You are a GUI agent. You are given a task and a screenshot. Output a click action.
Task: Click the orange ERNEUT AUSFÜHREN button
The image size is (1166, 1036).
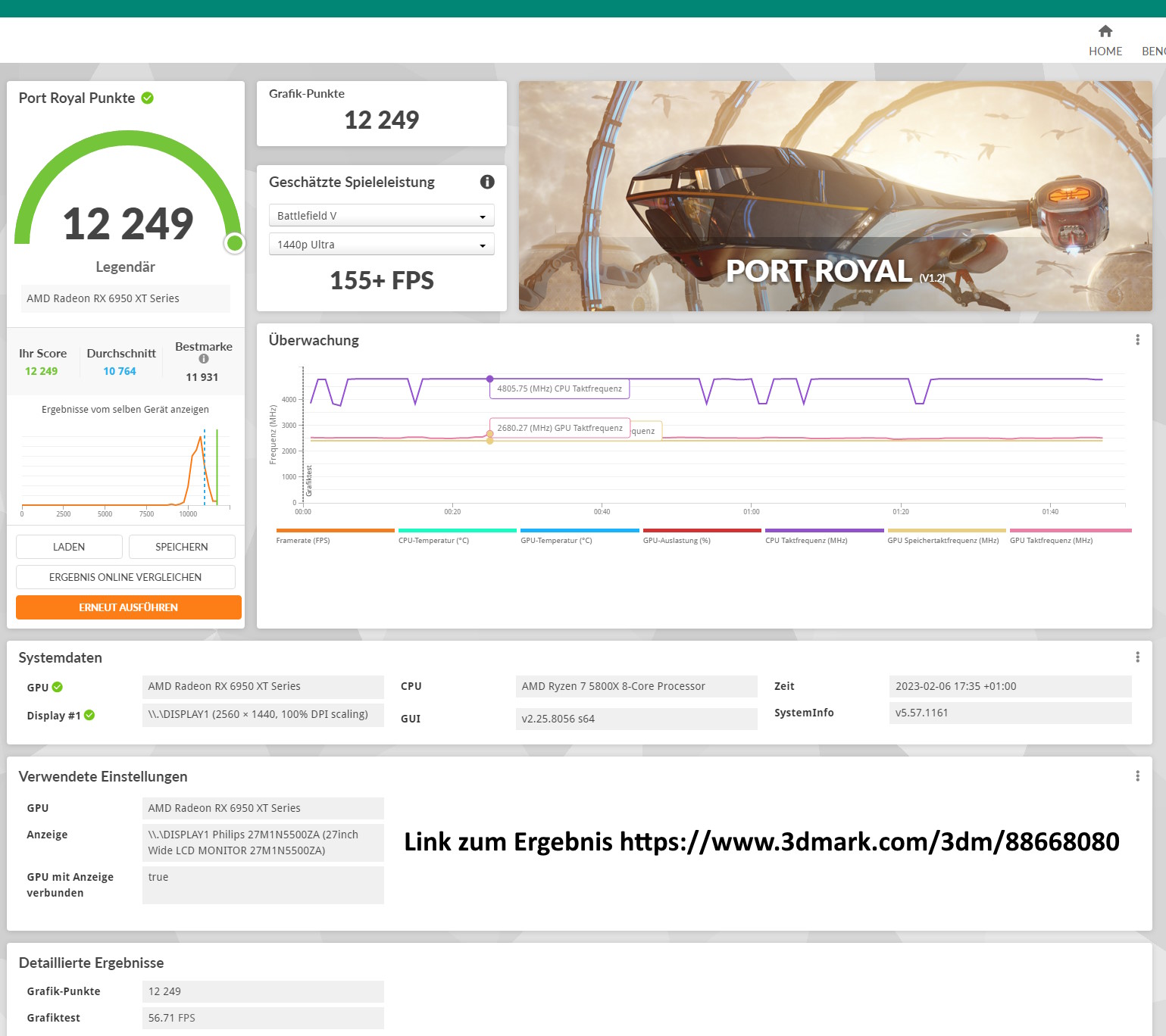pos(129,607)
